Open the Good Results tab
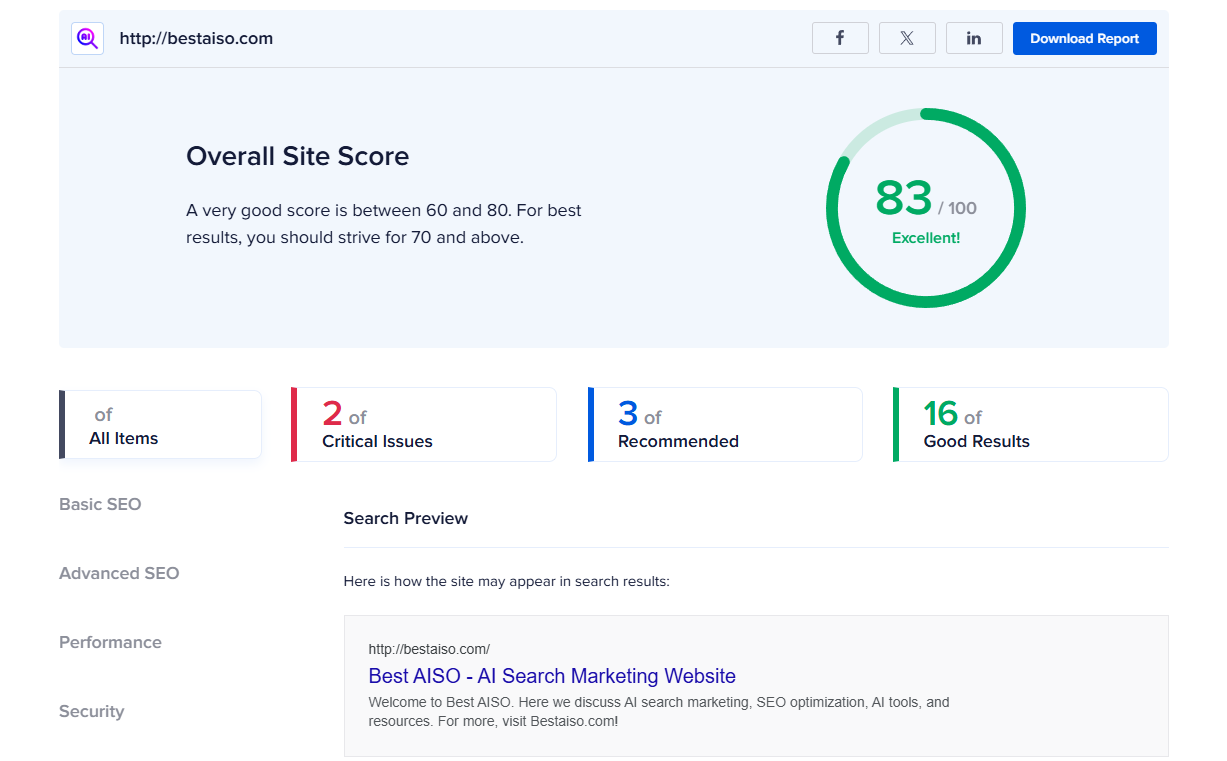 [1031, 425]
